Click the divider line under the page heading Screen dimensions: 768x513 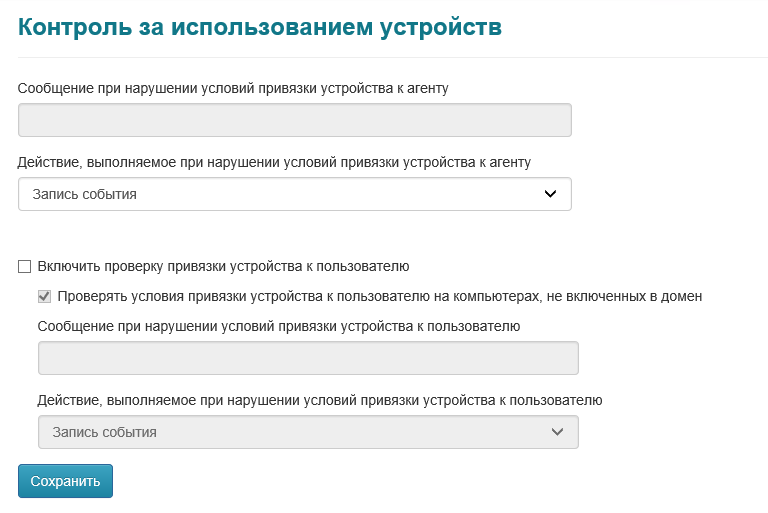click(392, 57)
